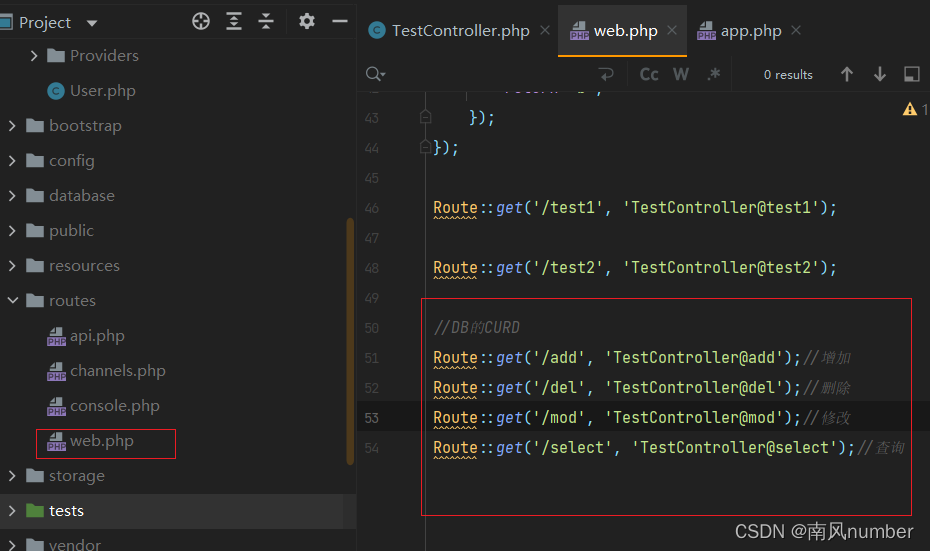Click the fold marker on line 43

[425, 117]
